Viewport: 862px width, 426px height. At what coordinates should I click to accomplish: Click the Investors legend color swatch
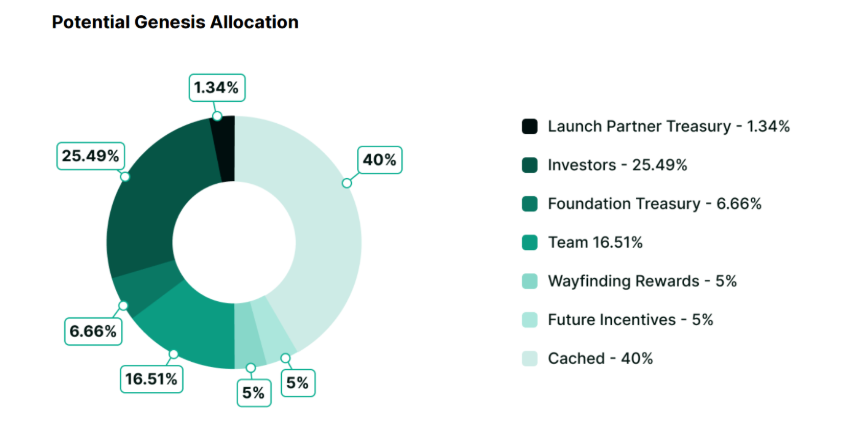pyautogui.click(x=529, y=165)
